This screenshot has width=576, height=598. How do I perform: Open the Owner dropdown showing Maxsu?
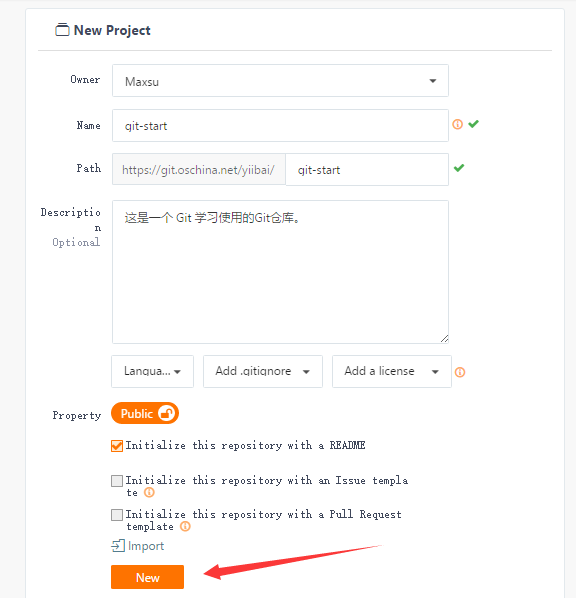(x=280, y=80)
